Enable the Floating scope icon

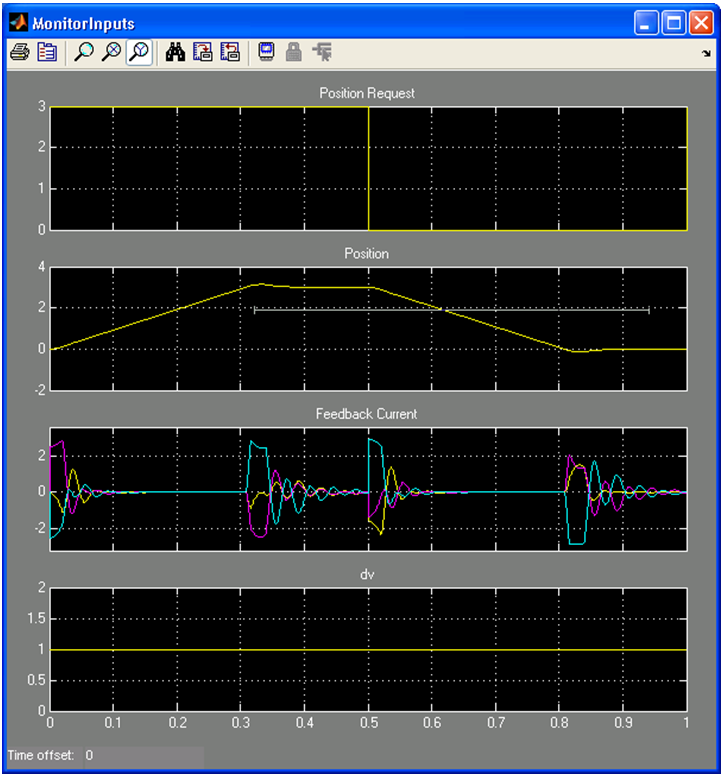pos(266,52)
